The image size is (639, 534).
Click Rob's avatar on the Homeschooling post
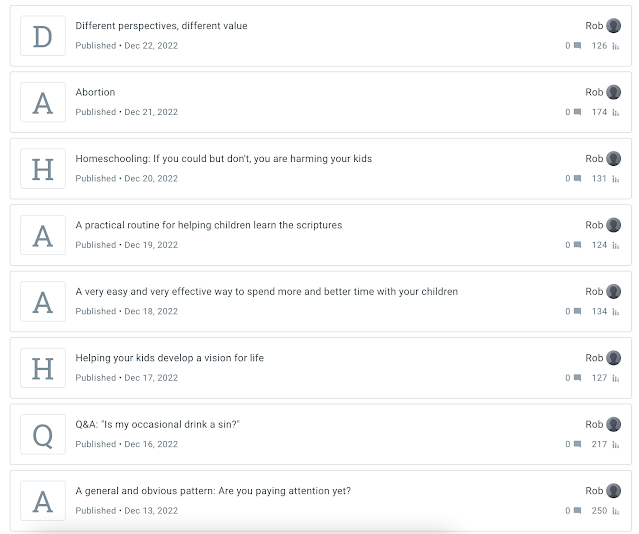(614, 159)
